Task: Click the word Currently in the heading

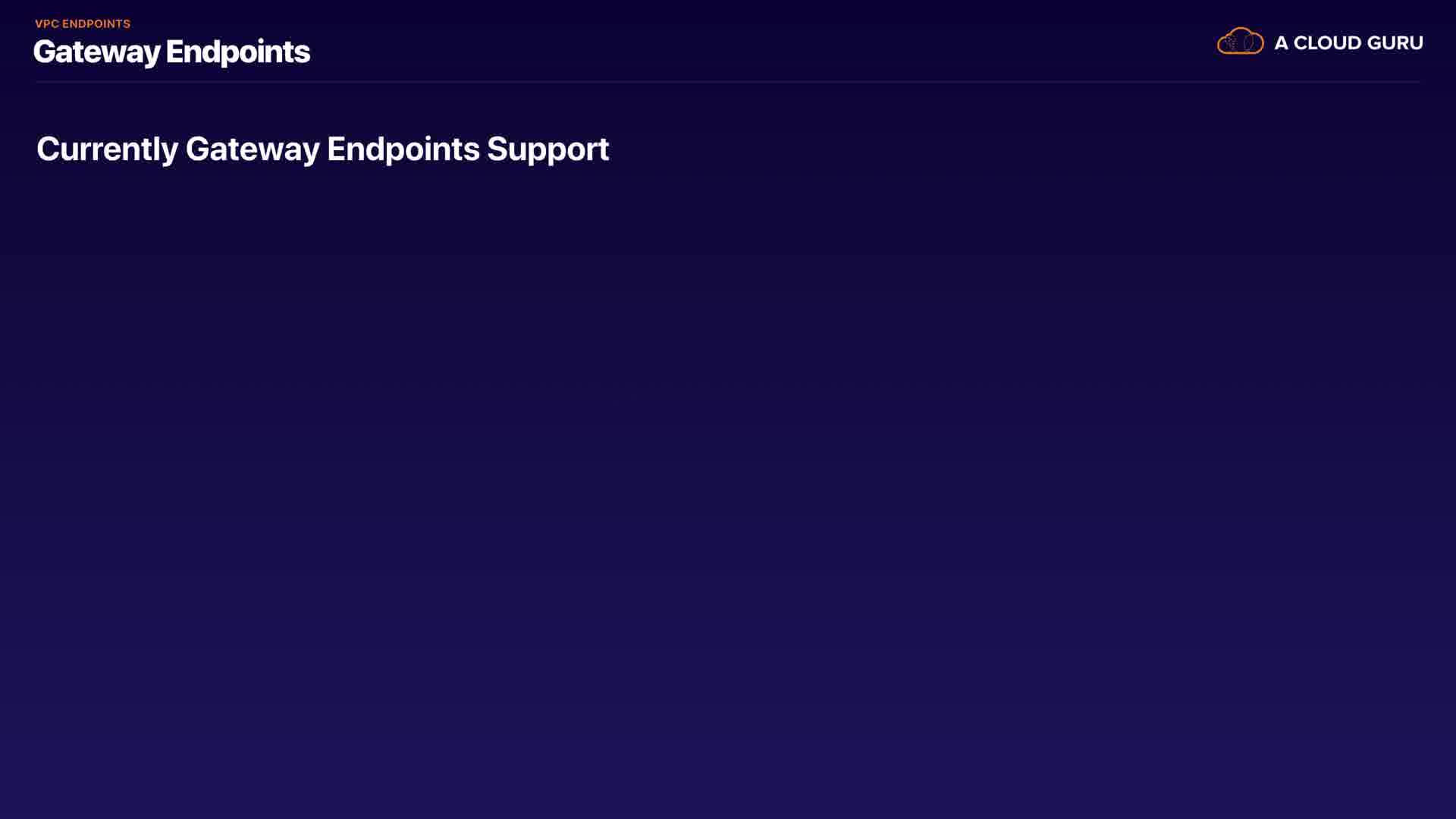Action: (x=107, y=149)
